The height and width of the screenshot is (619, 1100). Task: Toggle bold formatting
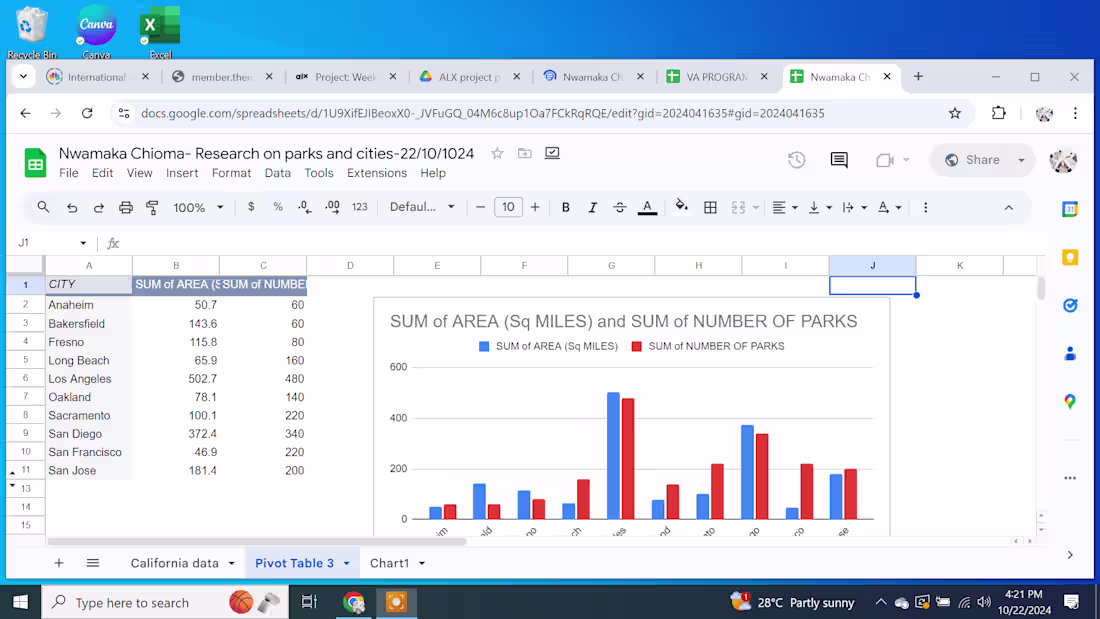pos(566,207)
